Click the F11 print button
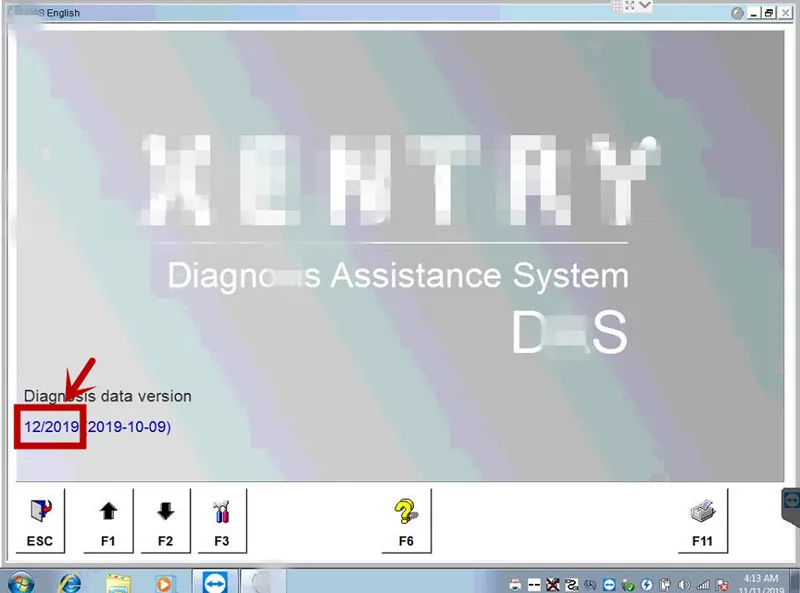The height and width of the screenshot is (593, 800). coord(703,521)
